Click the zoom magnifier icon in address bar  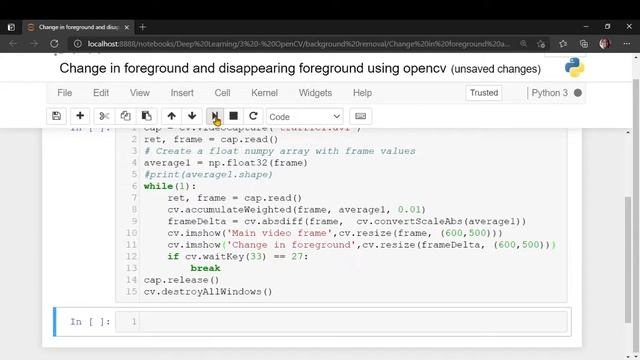pos(523,44)
